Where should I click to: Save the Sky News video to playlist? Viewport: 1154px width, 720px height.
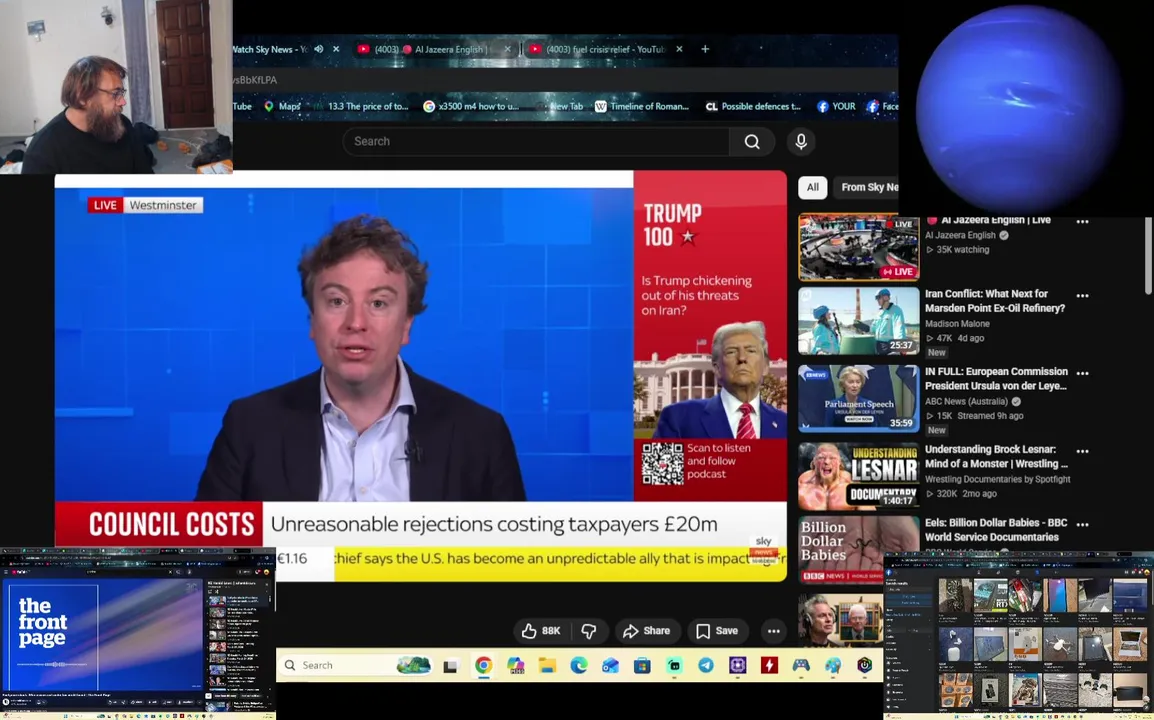click(717, 631)
